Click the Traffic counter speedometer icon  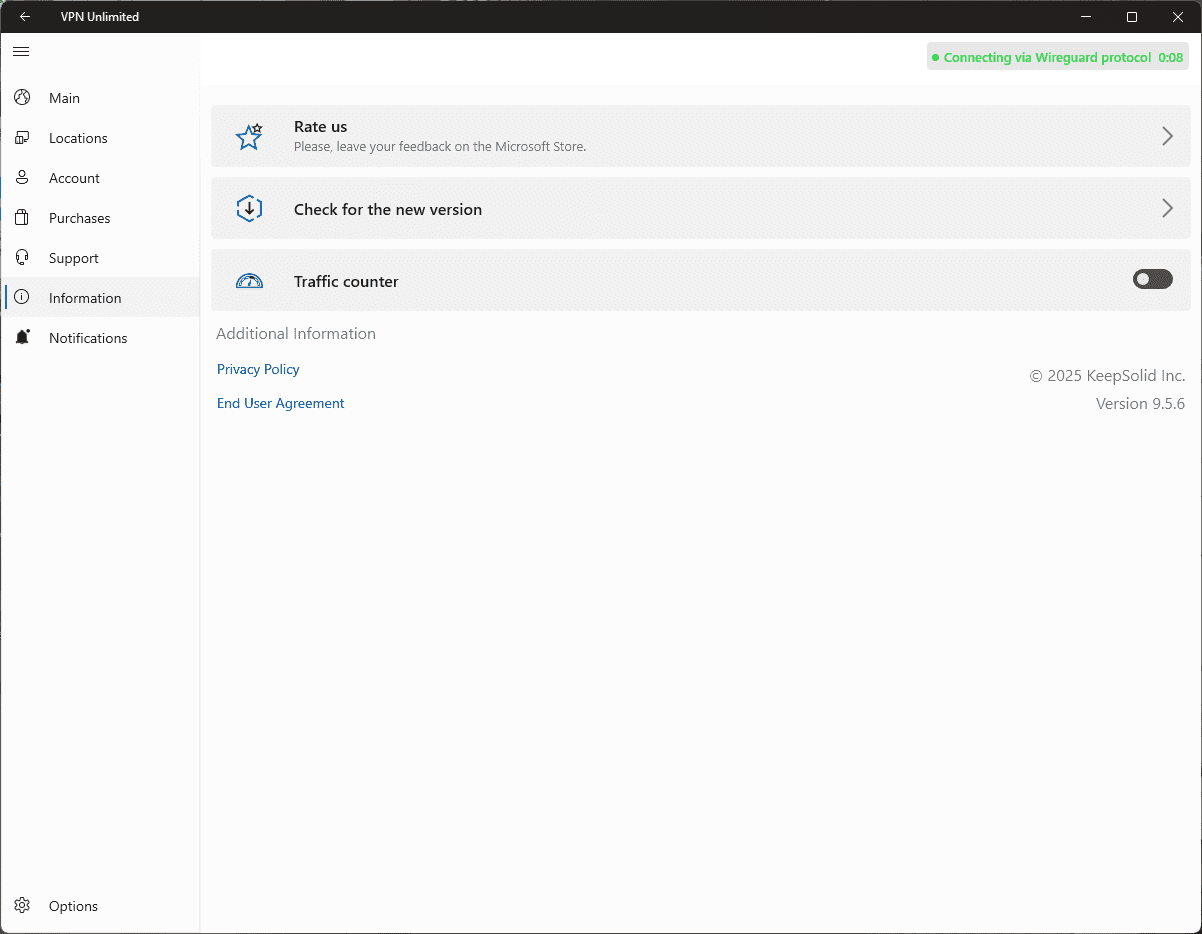click(249, 281)
